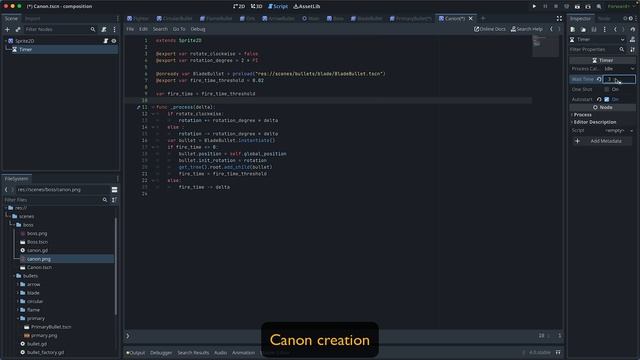Image resolution: width=640 pixels, height=360 pixels.
Task: Click the Filter Nodes search field
Action: point(60,29)
